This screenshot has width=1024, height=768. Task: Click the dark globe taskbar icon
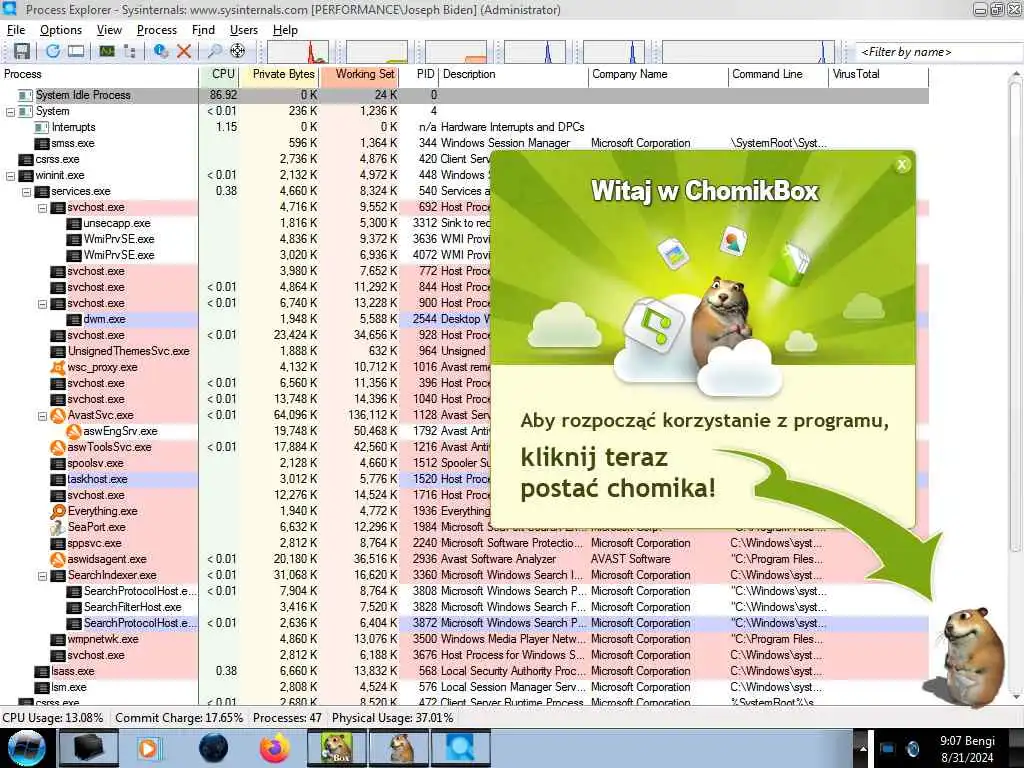tap(213, 748)
